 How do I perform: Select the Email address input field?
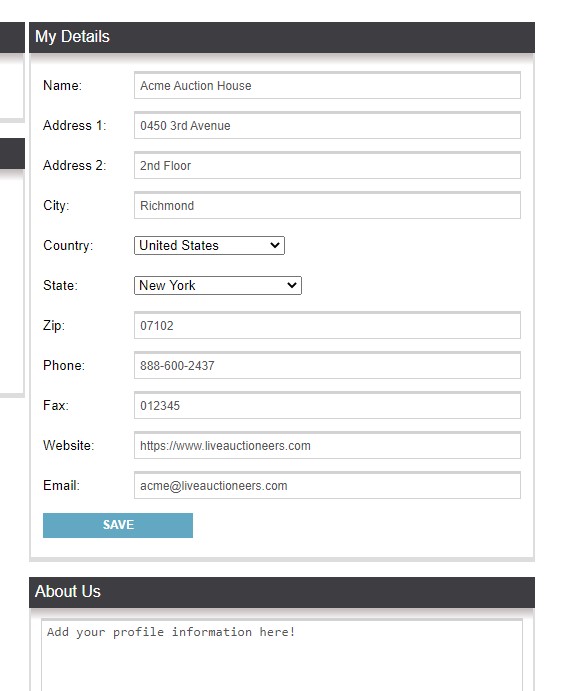click(x=327, y=486)
